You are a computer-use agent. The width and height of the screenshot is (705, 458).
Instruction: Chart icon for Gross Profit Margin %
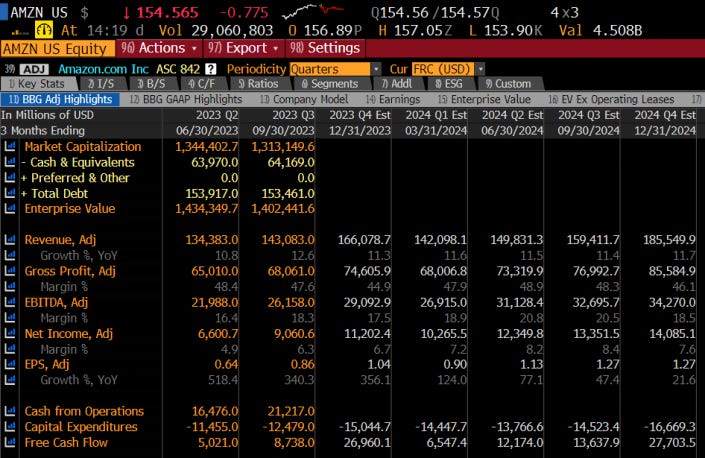click(9, 287)
